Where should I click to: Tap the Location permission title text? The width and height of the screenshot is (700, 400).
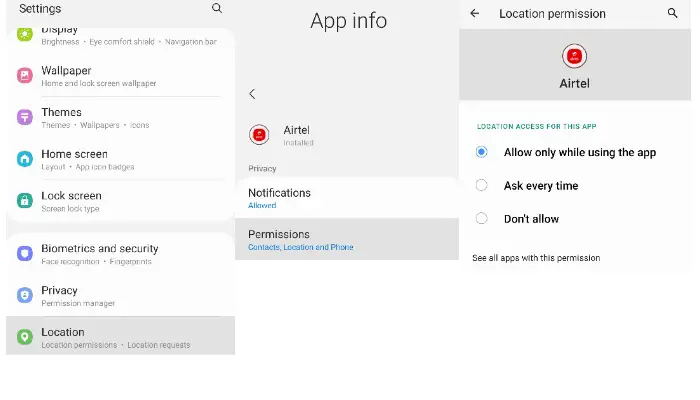(552, 14)
